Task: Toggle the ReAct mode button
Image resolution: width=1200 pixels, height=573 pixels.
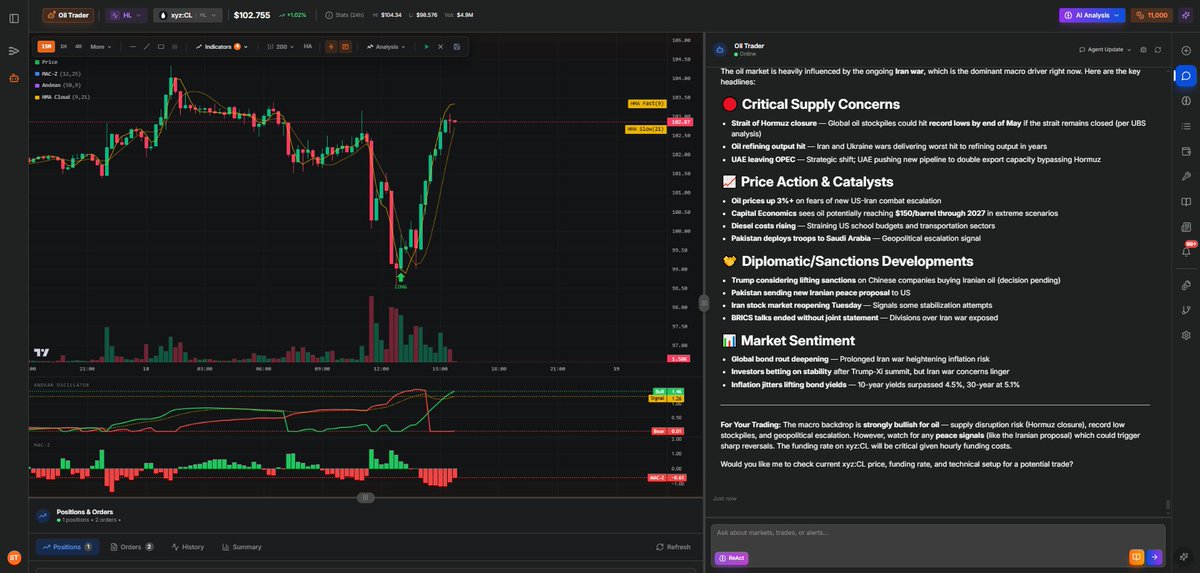Action: tap(731, 558)
